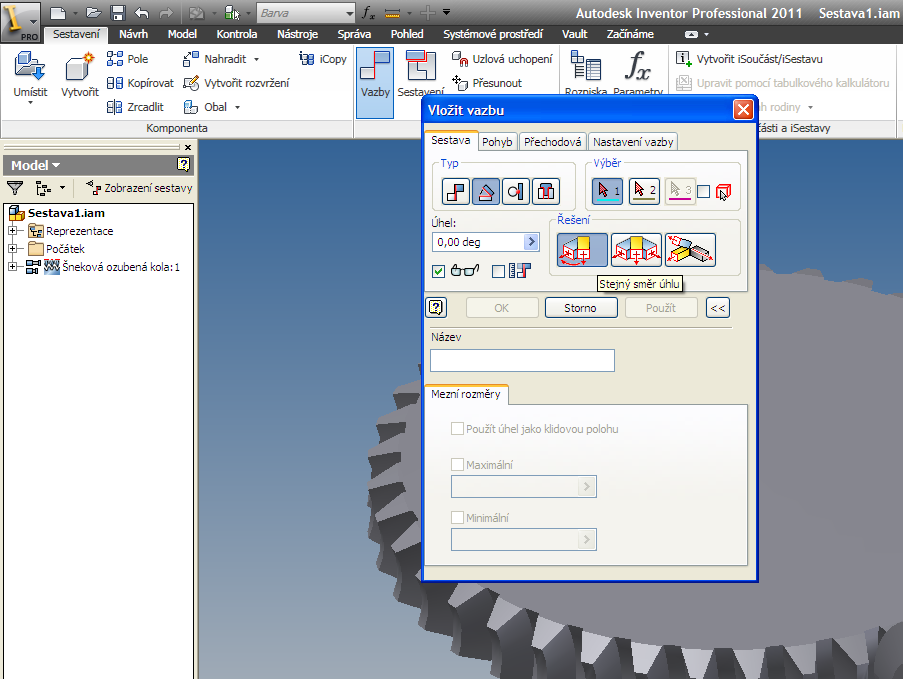
Task: Switch to the Kontrola ribbon tab
Action: point(237,34)
